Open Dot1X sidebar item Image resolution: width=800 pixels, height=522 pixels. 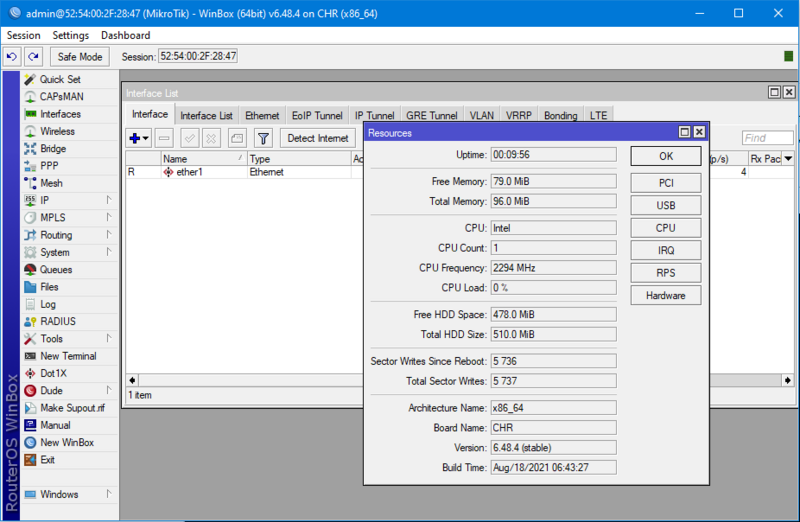(53, 373)
